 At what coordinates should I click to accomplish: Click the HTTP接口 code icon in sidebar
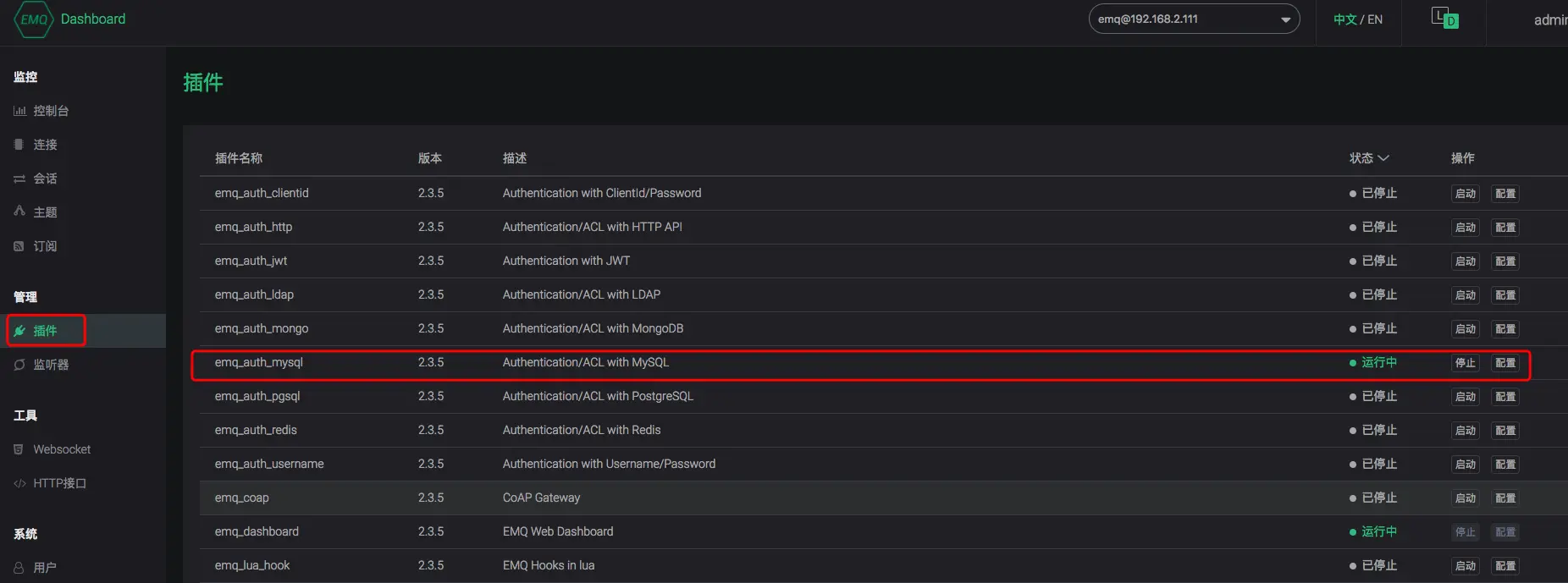click(x=19, y=483)
